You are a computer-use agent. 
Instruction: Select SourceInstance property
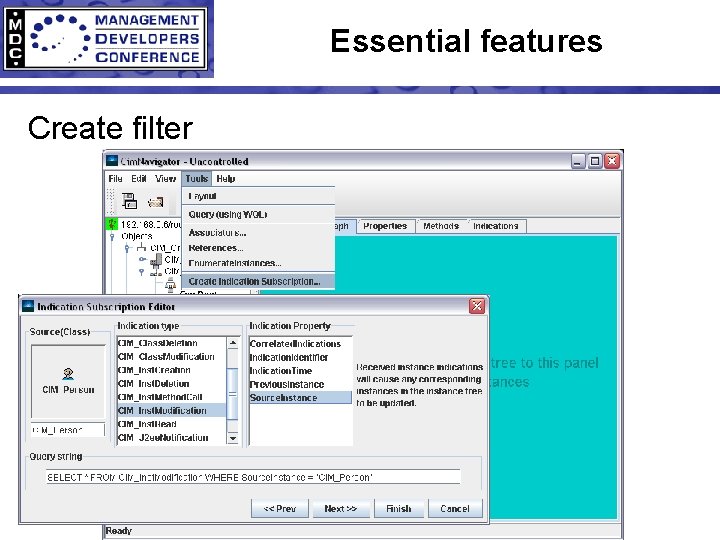coord(300,398)
